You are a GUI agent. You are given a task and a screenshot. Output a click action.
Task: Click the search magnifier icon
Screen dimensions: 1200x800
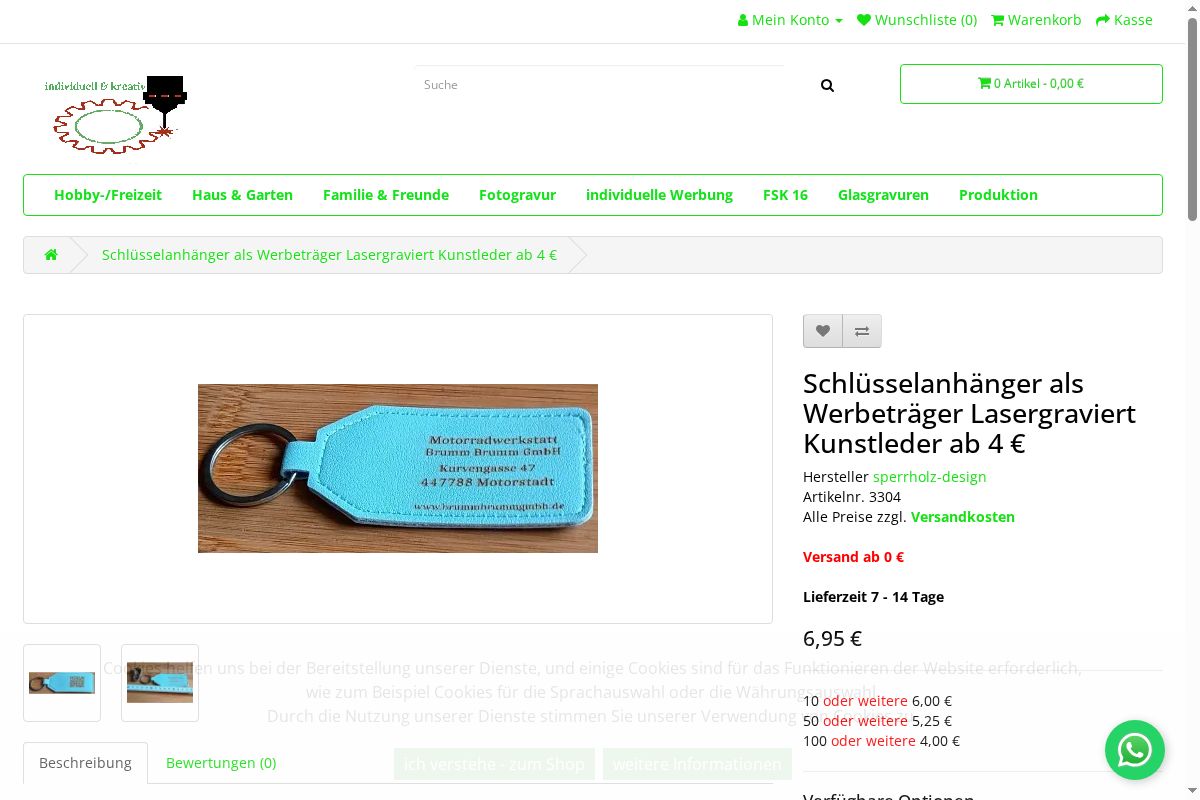(827, 86)
